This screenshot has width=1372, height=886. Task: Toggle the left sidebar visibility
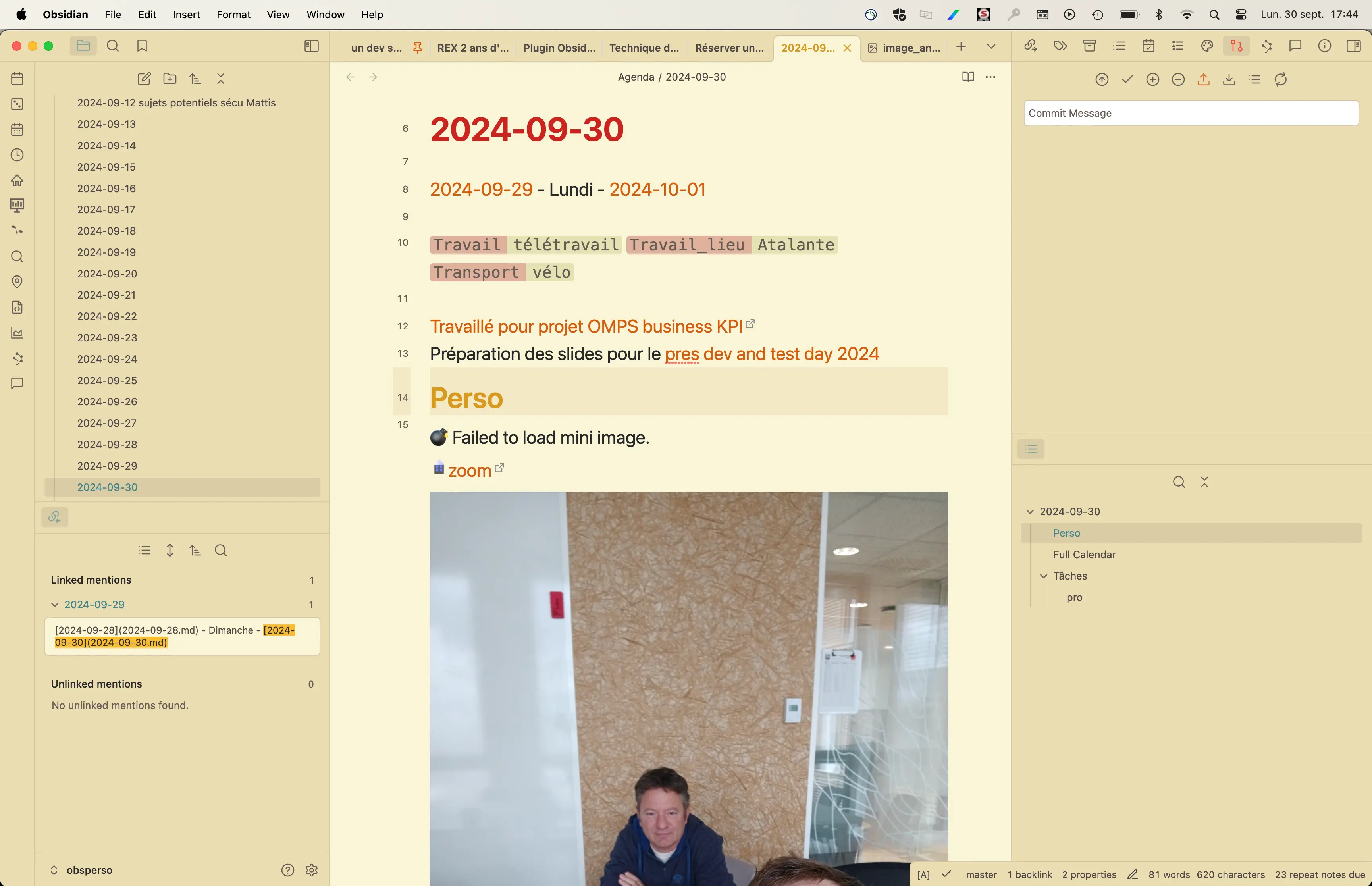point(311,46)
